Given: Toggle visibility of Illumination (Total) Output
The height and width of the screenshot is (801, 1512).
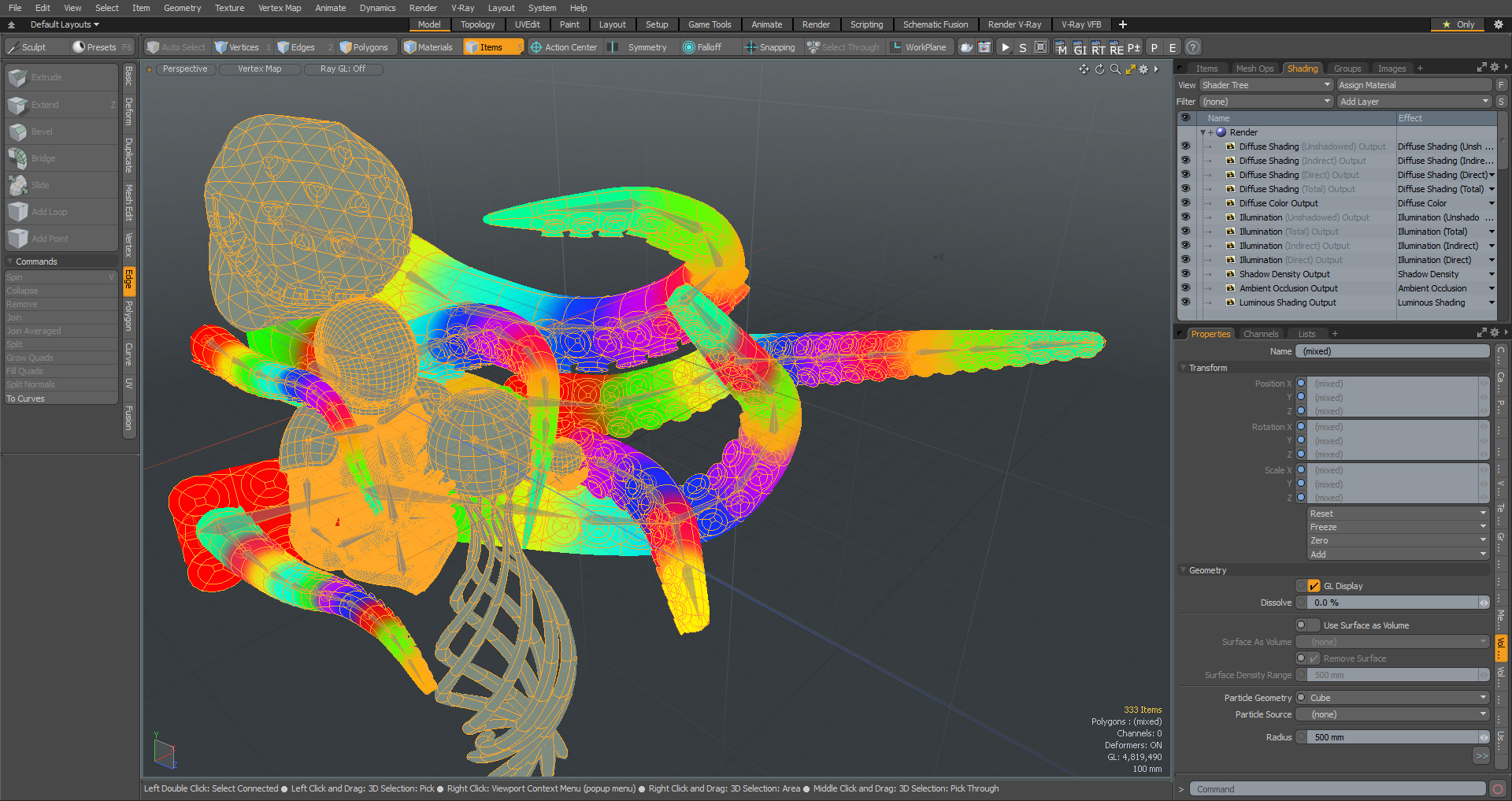Looking at the screenshot, I should 1185,232.
